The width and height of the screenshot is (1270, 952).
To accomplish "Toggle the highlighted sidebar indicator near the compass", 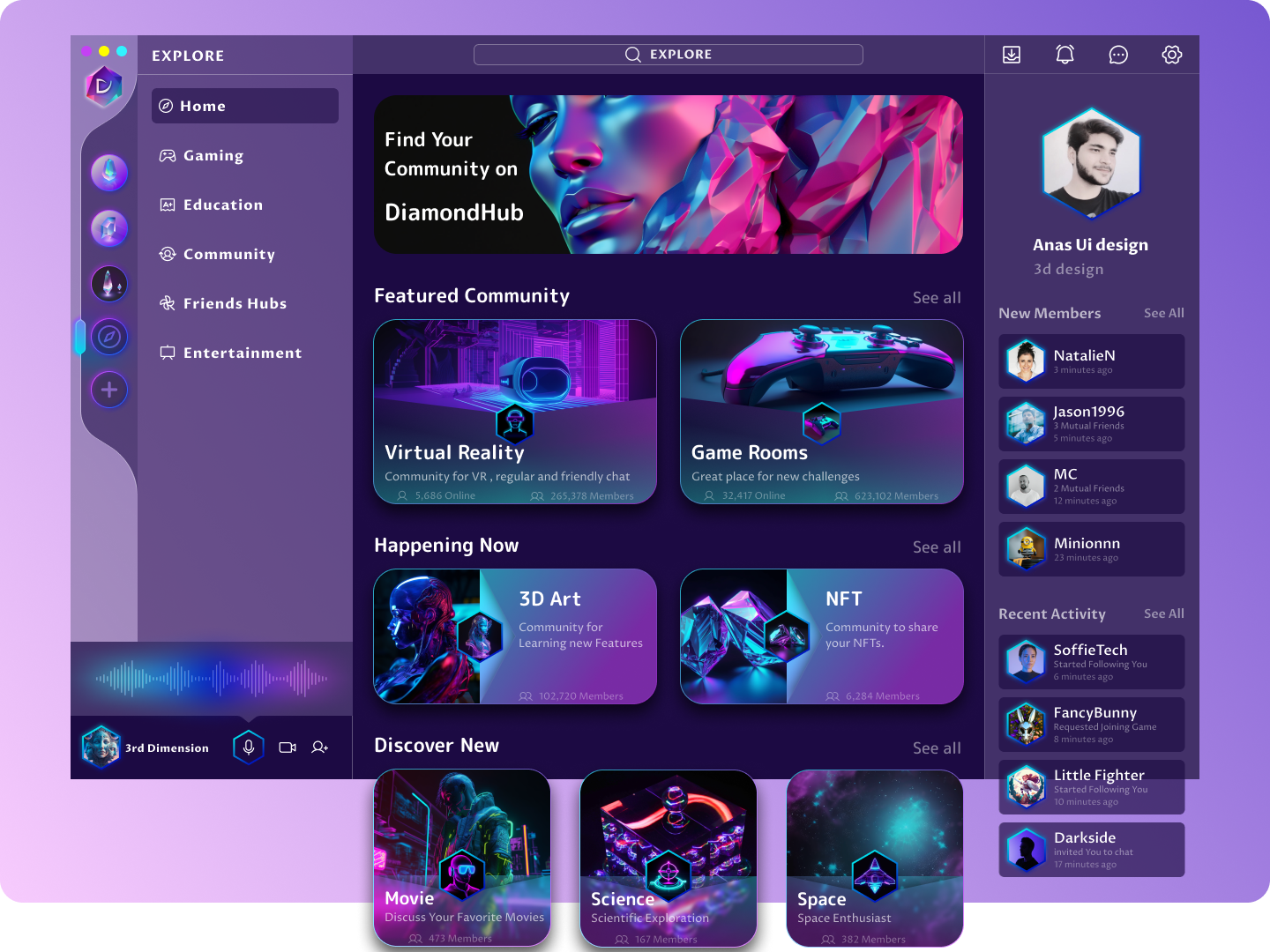I will [x=78, y=337].
